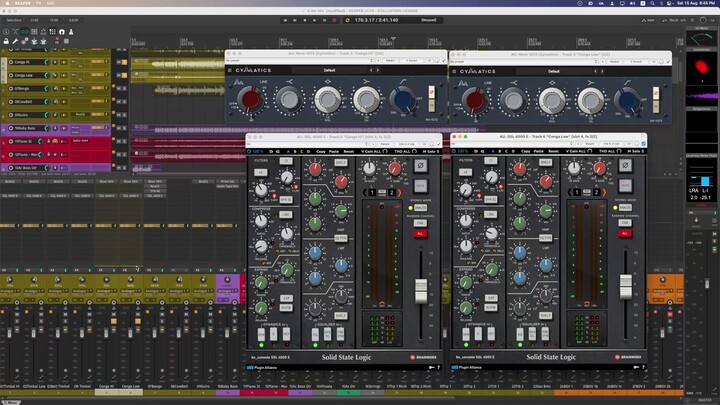Click Reset in the Conga Low SSL toolbar
Screen dimensions: 720x405
tap(554, 151)
